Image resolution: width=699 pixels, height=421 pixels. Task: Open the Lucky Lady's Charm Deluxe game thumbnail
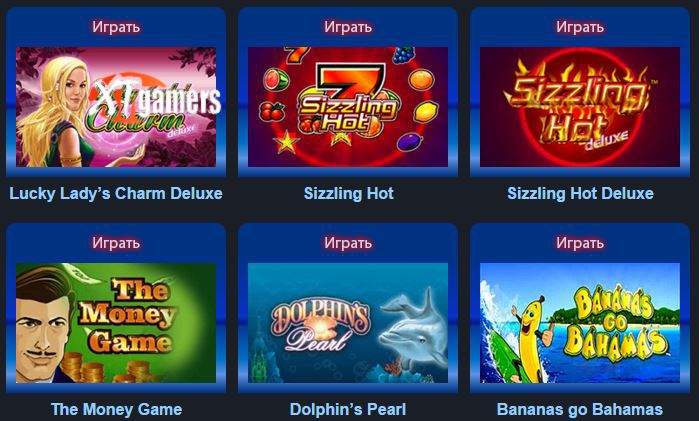(x=116, y=107)
